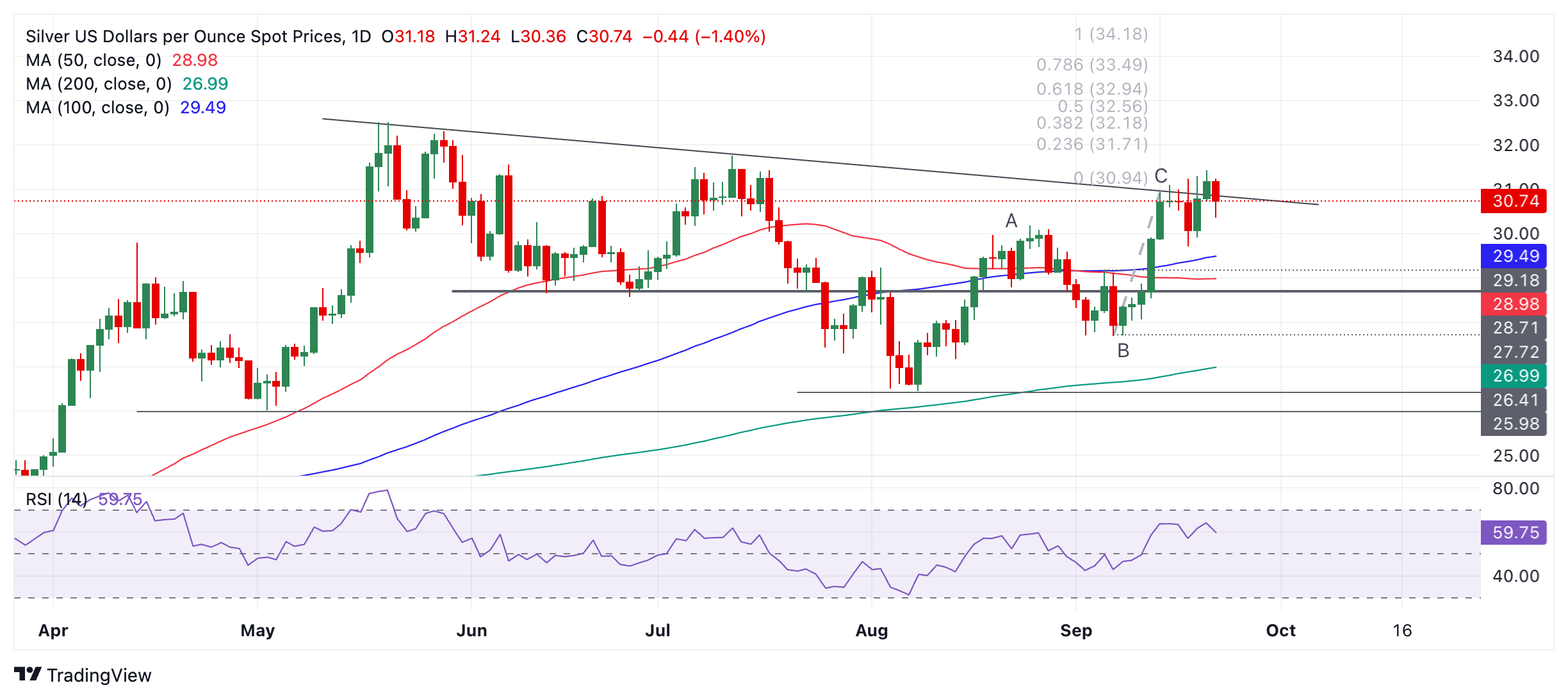Select the wave label B marker

[1123, 351]
